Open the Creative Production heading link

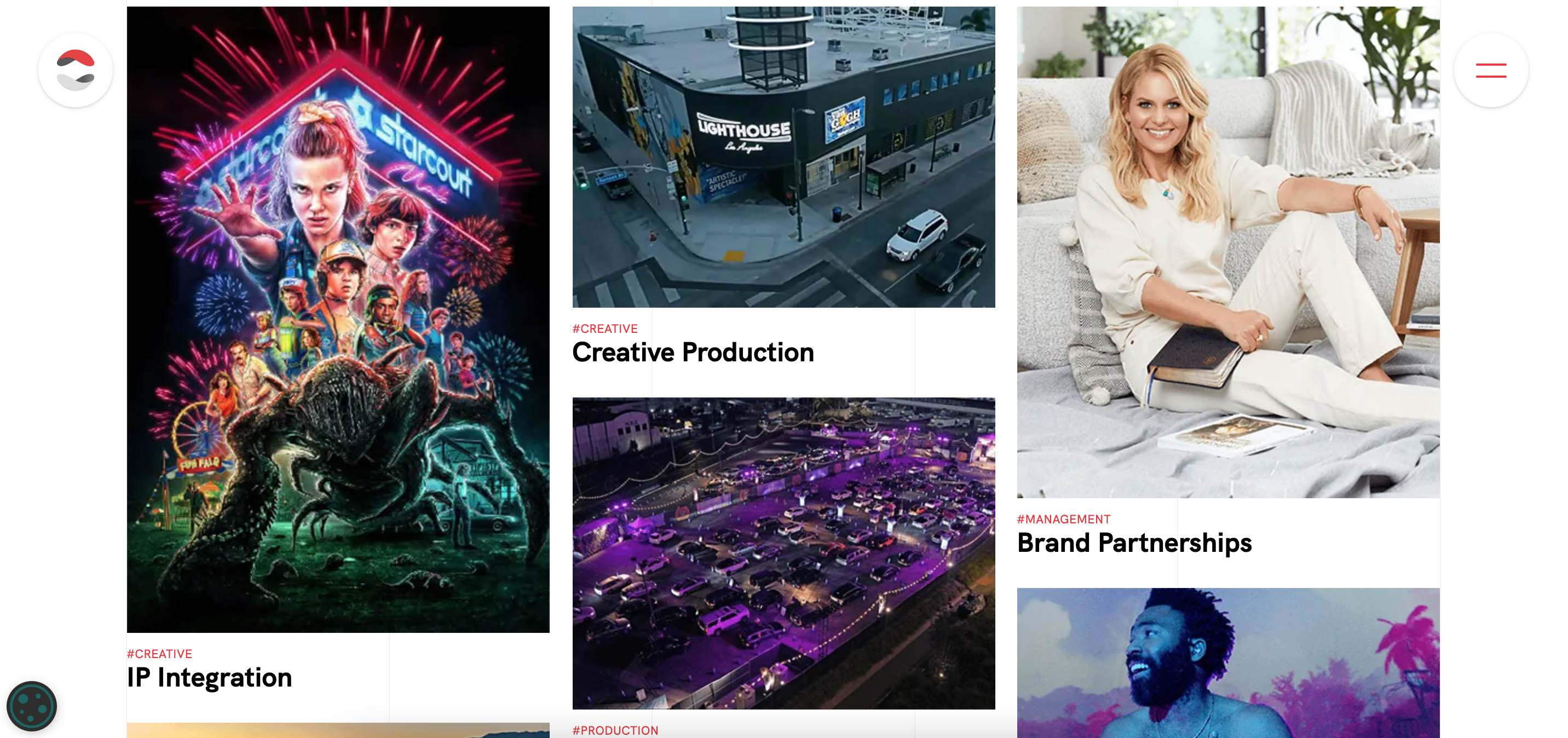point(693,353)
